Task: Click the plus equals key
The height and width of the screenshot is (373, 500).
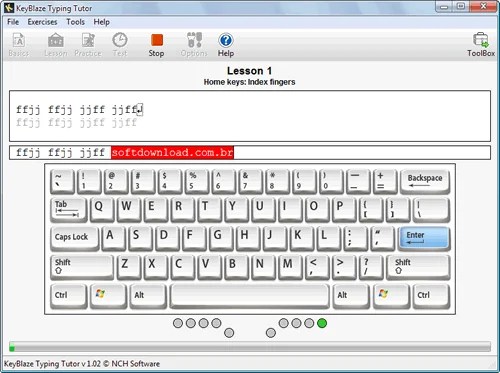Action: [x=385, y=181]
